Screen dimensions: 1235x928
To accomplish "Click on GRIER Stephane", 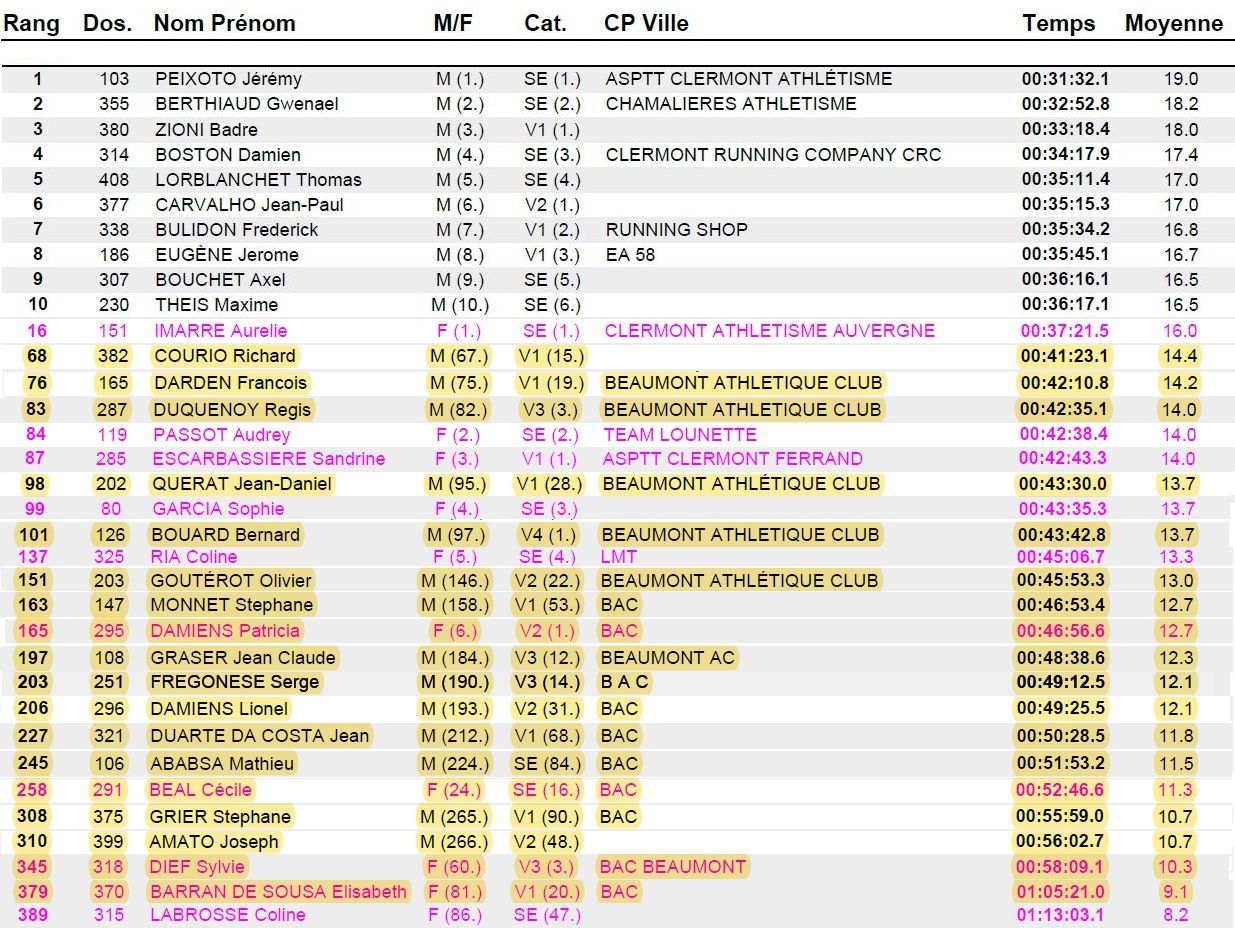I will tap(220, 817).
